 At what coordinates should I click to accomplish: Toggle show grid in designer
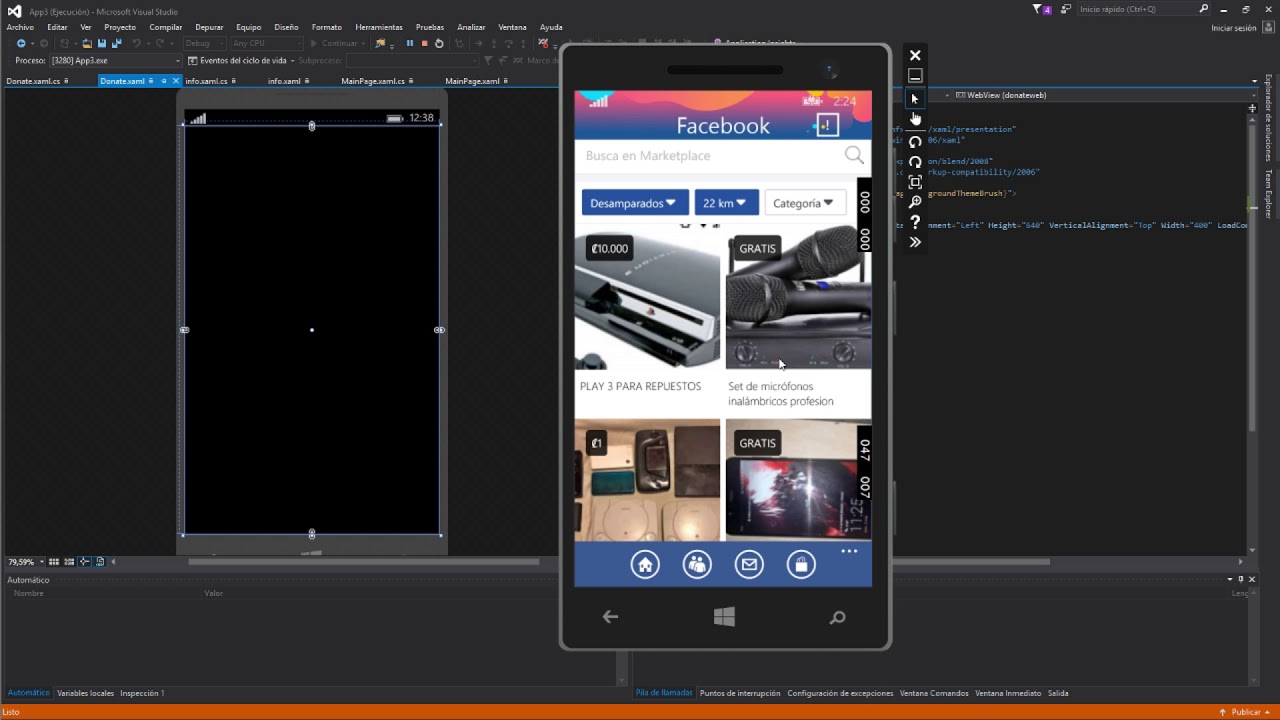(x=54, y=562)
